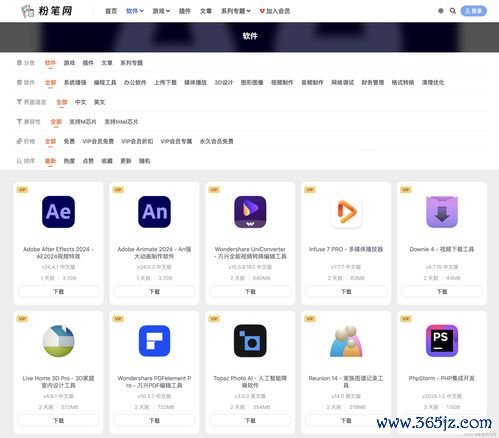Click 下载 button for After Effects 2024
Viewport: 499px width, 438px height.
pyautogui.click(x=58, y=292)
